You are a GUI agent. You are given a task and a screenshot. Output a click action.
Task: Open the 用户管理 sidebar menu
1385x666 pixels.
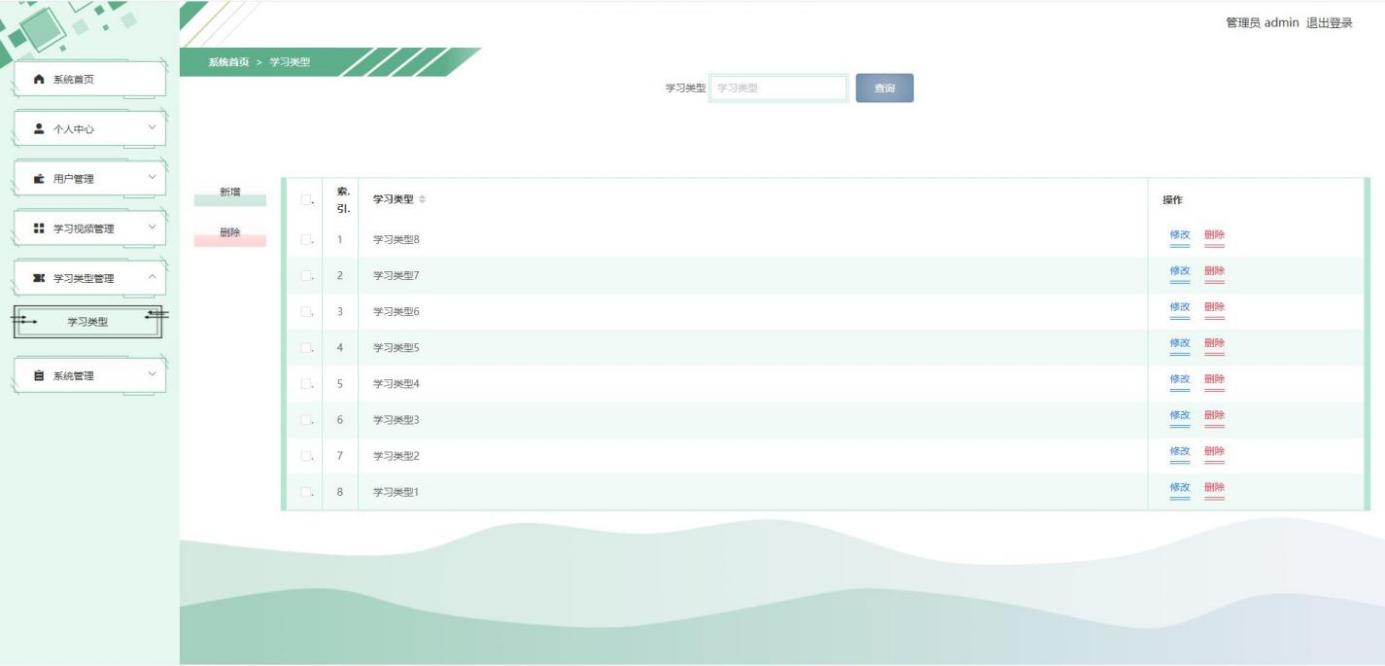[90, 179]
